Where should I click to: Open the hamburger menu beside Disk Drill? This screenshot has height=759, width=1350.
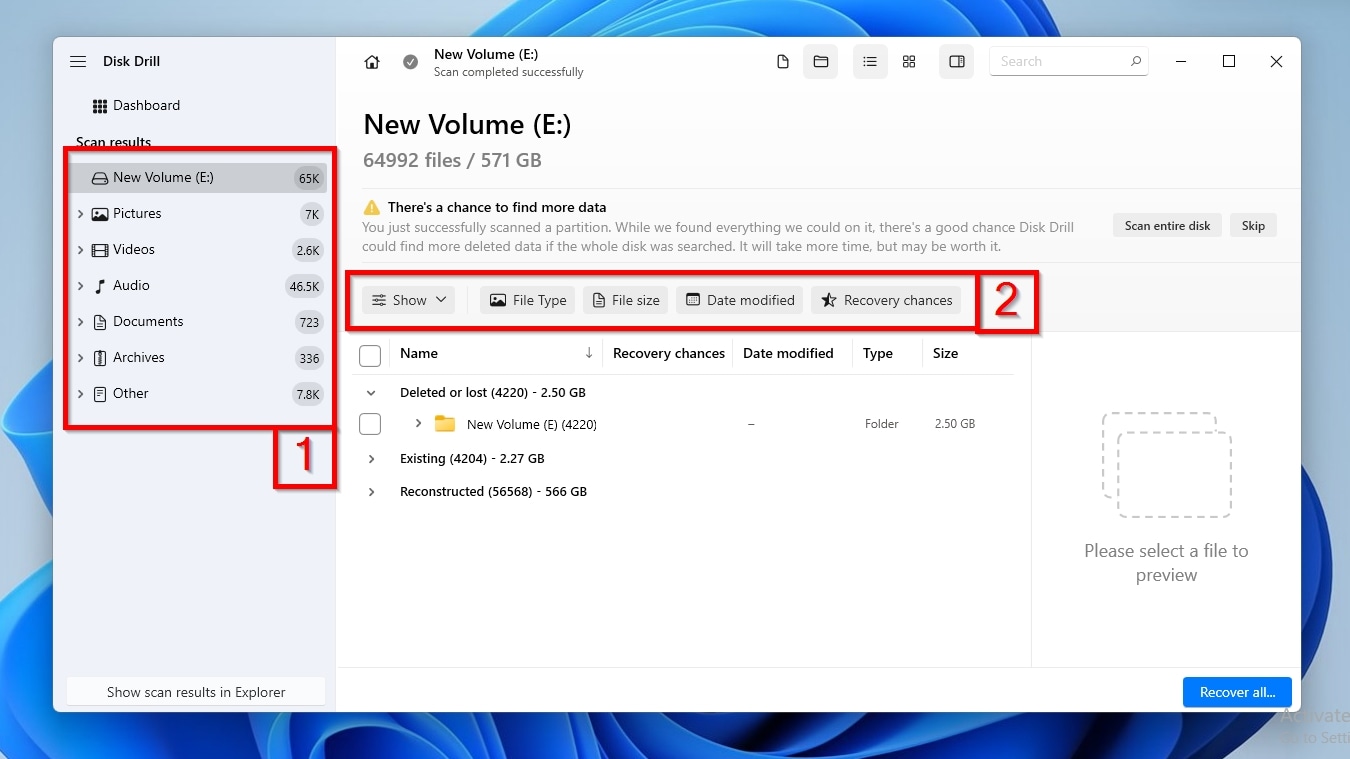point(78,62)
